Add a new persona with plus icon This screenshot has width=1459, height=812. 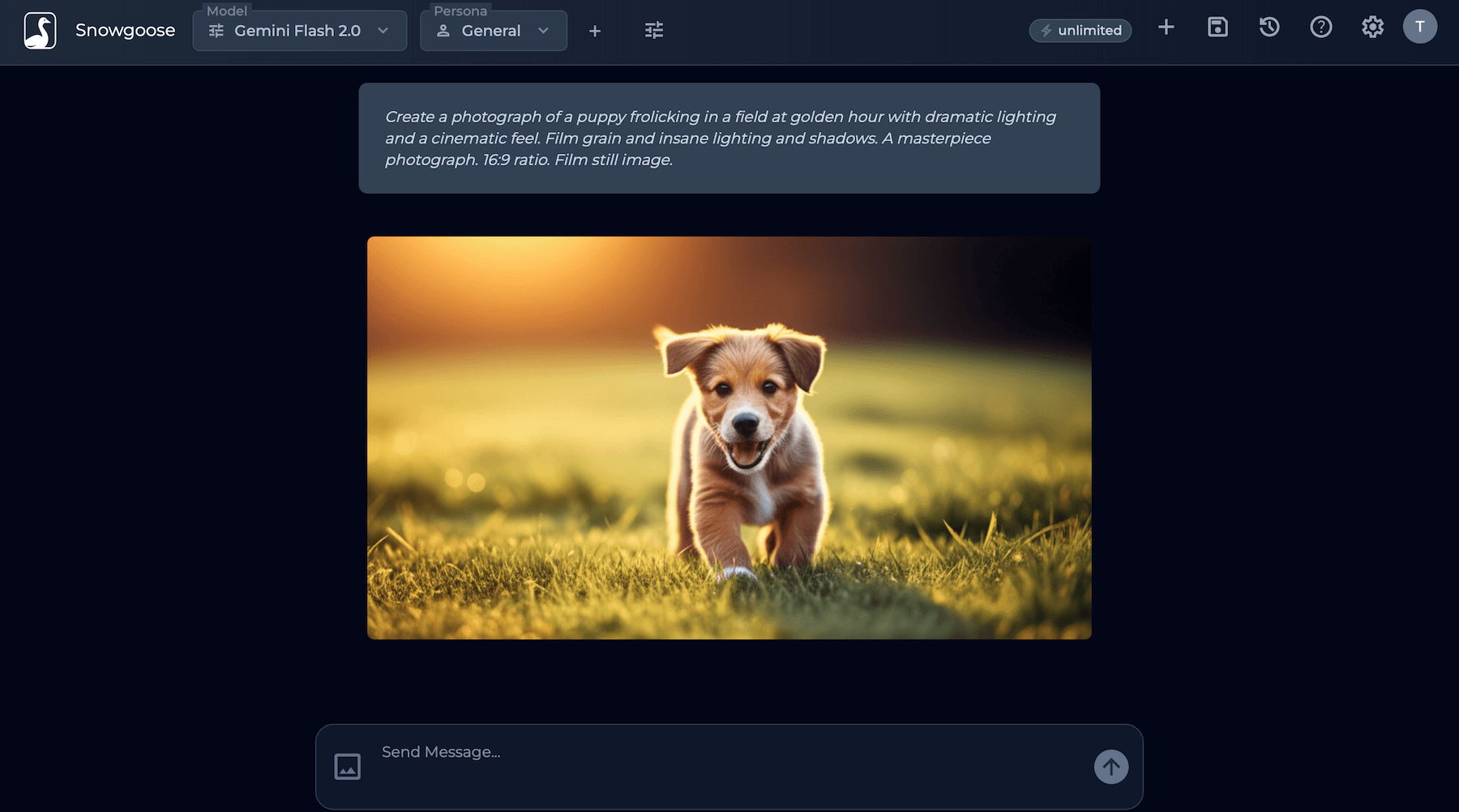click(595, 31)
